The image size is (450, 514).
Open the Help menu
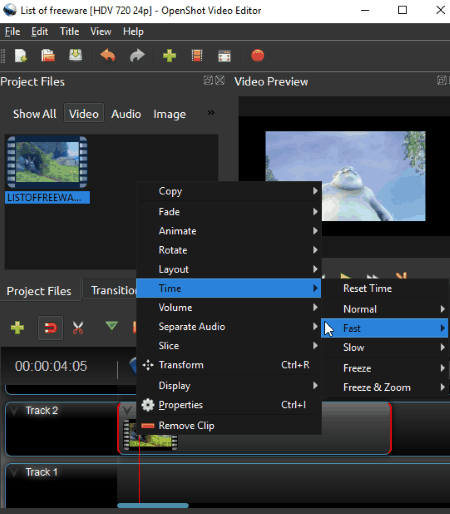coord(133,32)
